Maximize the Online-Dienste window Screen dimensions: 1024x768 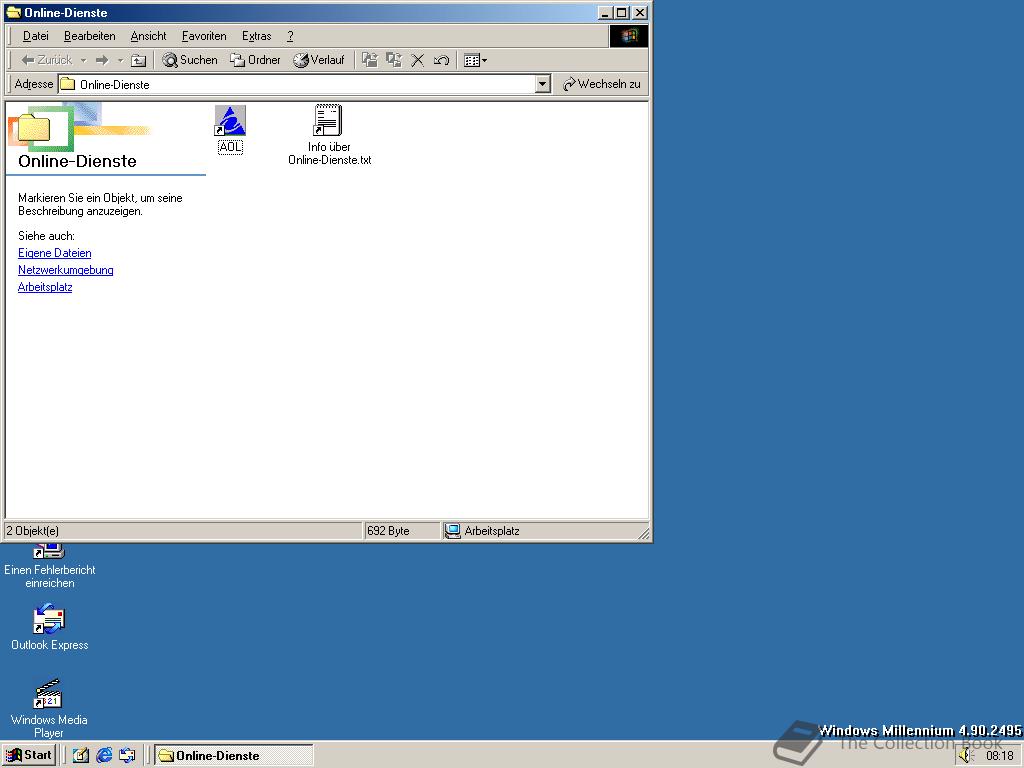pos(622,12)
